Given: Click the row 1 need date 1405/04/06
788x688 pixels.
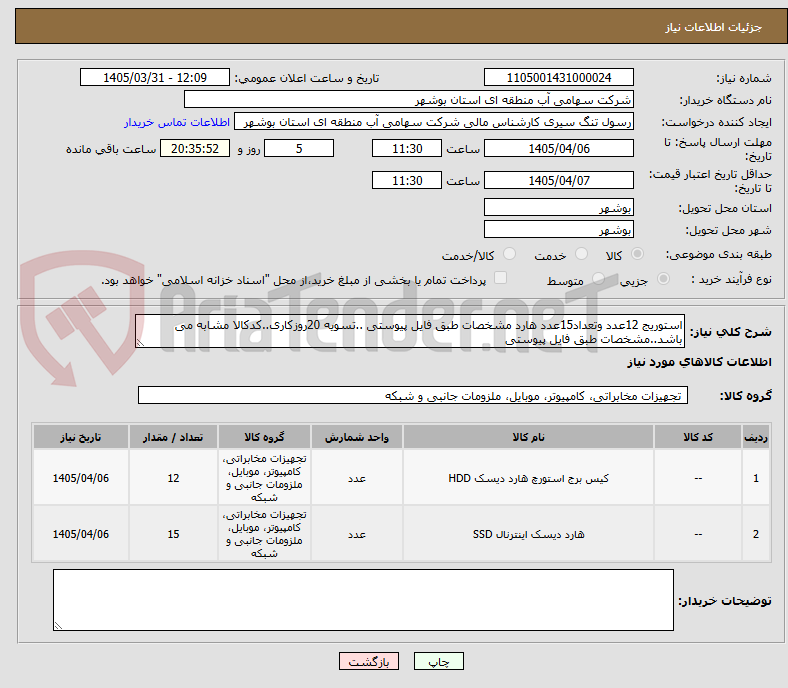Looking at the screenshot, I should 81,477.
